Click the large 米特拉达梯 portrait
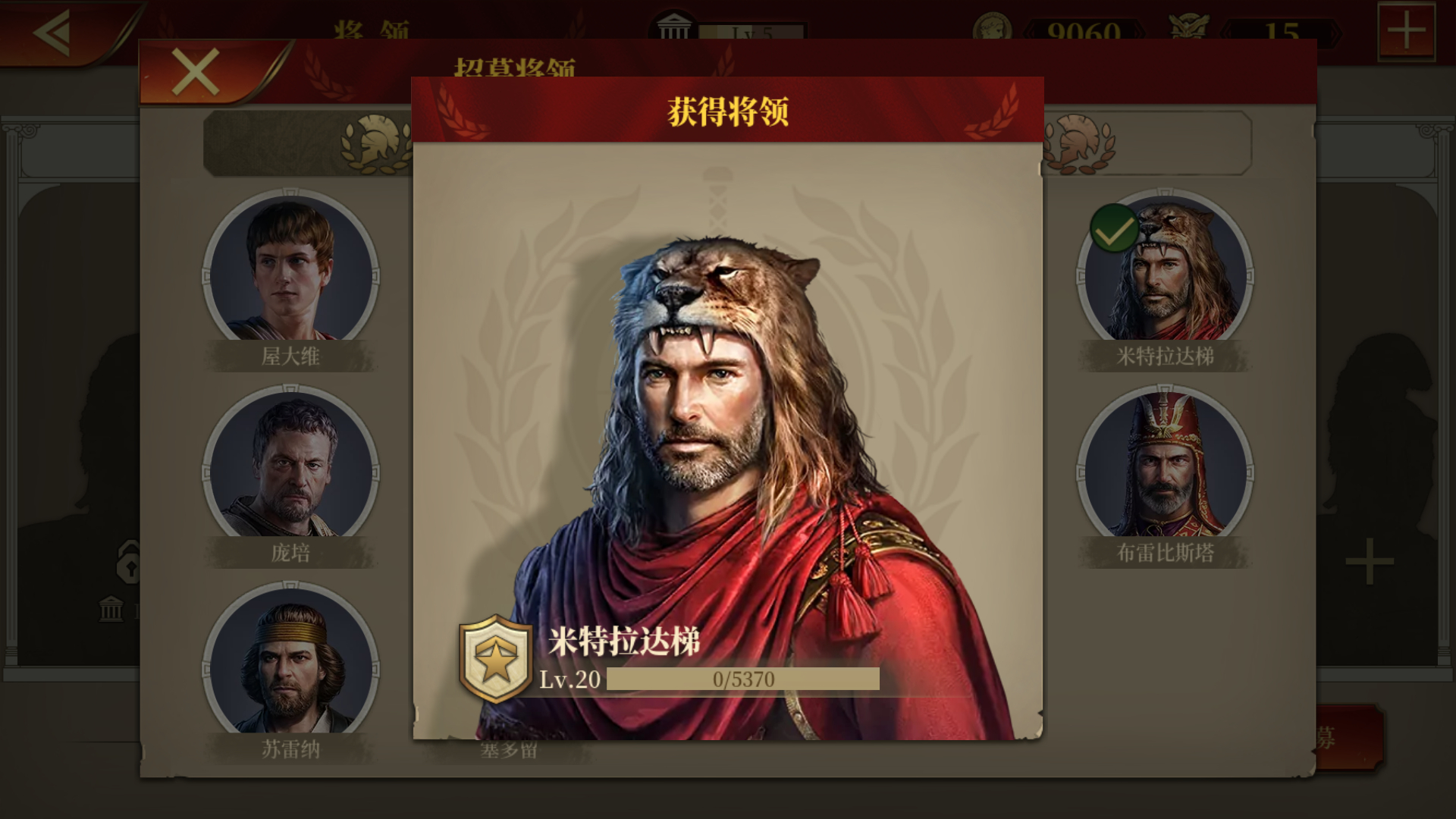The image size is (1456, 819). (728, 485)
